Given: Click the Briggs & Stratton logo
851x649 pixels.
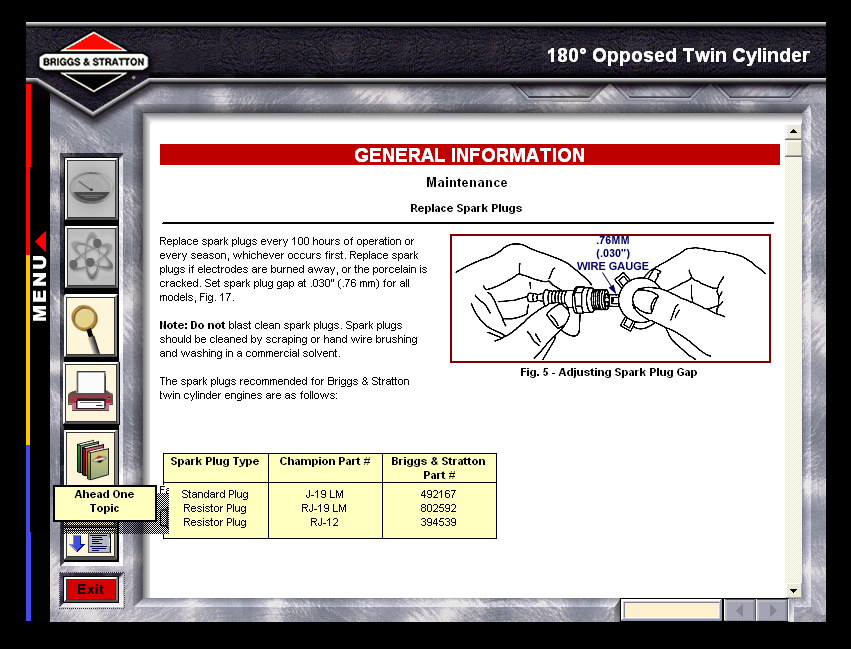Looking at the screenshot, I should (93, 62).
